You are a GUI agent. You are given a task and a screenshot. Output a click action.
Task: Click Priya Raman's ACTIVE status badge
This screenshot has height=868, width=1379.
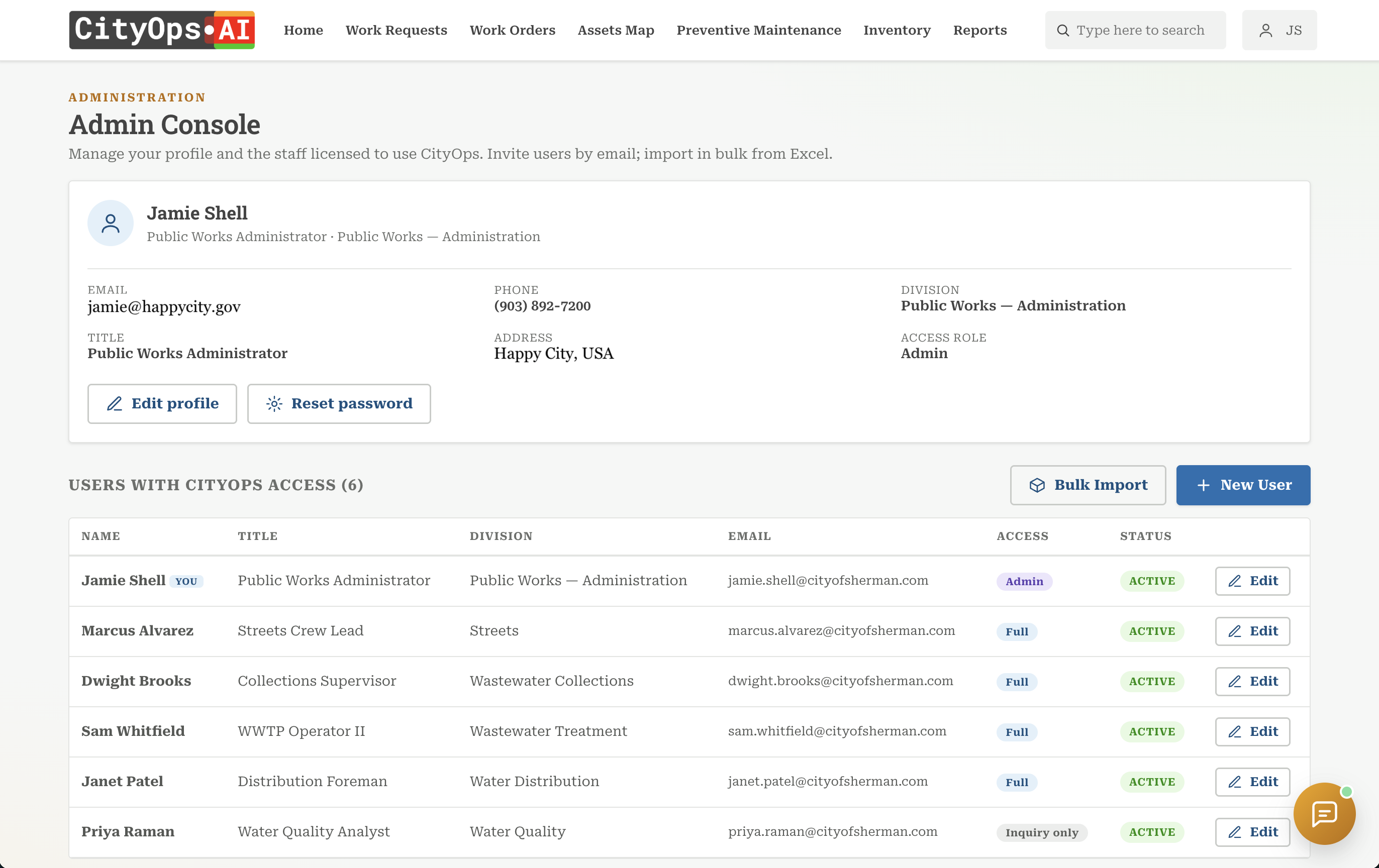pyautogui.click(x=1152, y=832)
